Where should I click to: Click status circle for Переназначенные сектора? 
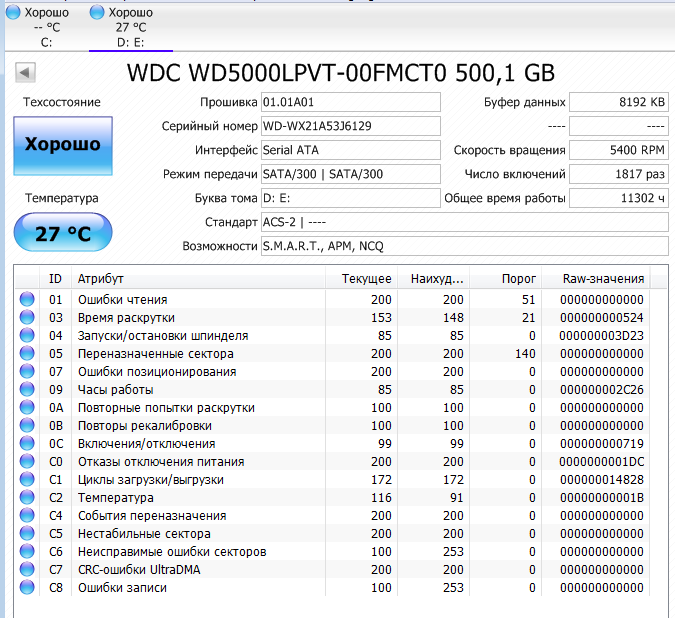27,353
